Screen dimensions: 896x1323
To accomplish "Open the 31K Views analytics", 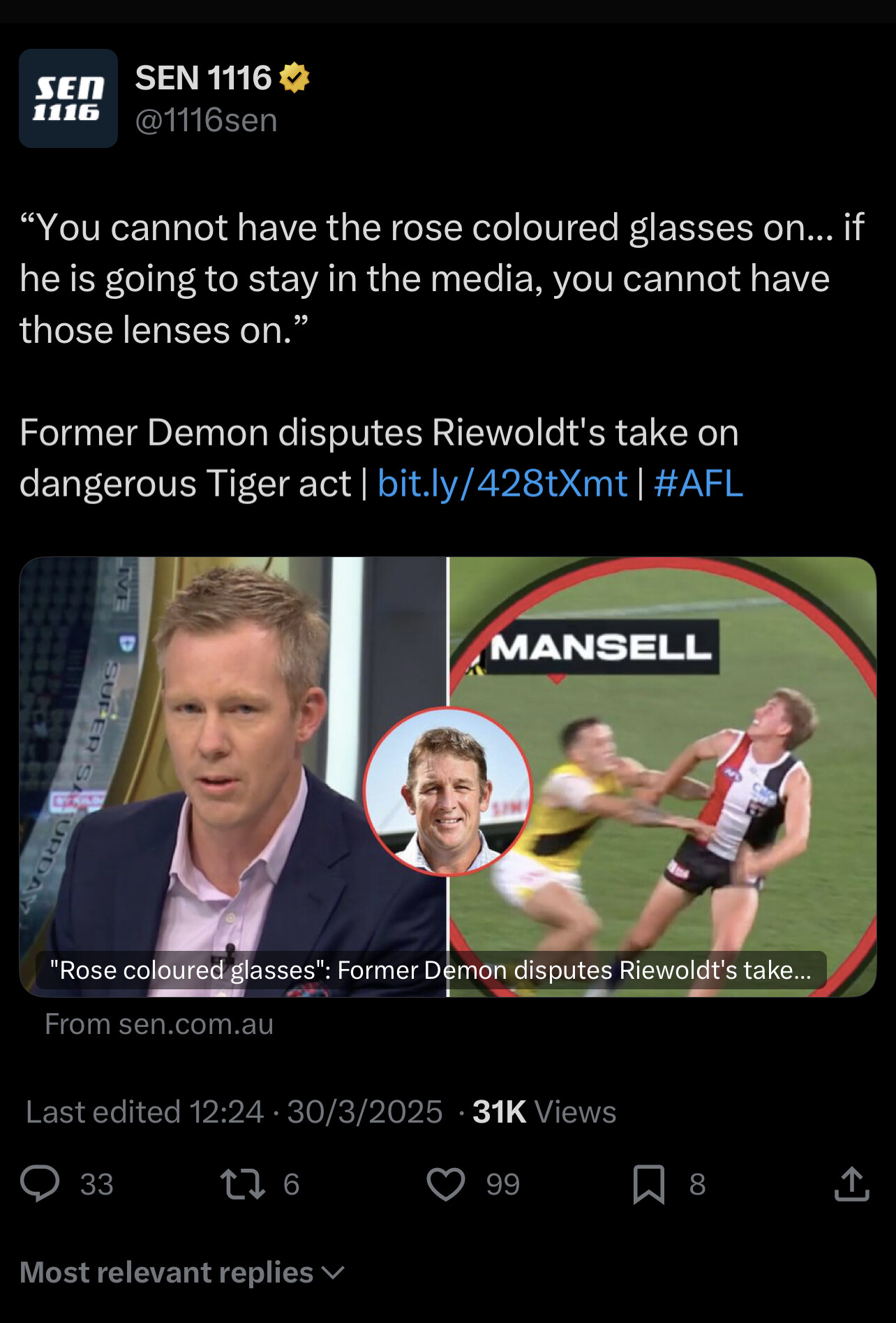I will (544, 1111).
